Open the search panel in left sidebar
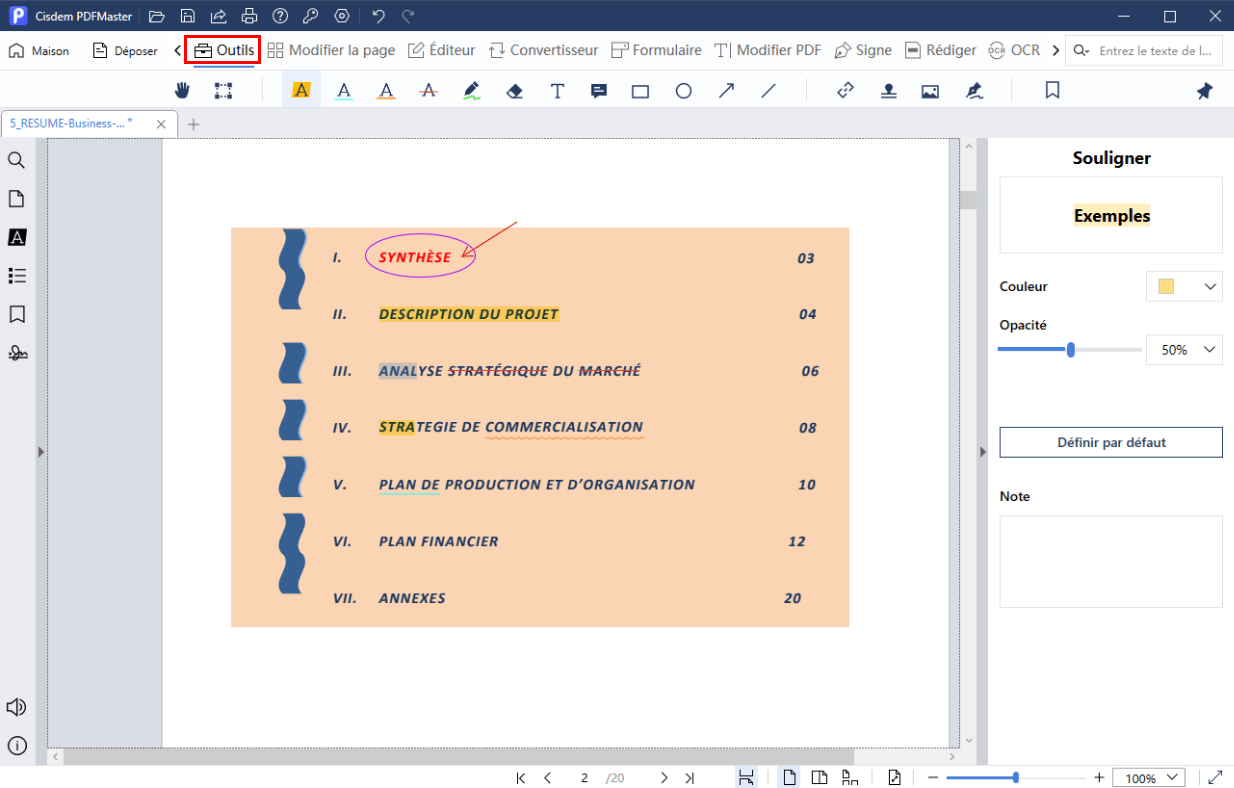This screenshot has width=1234, height=788. pos(16,160)
